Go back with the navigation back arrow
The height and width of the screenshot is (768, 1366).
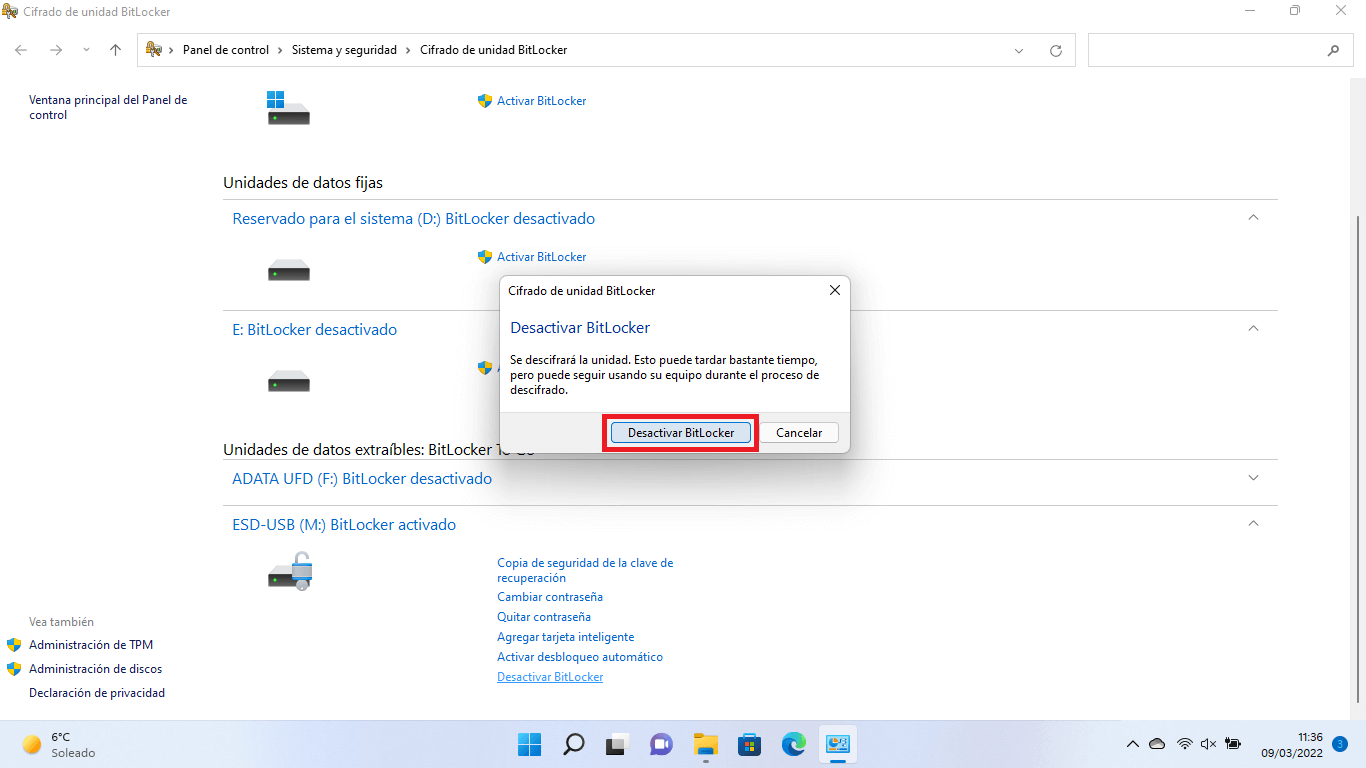(x=22, y=50)
